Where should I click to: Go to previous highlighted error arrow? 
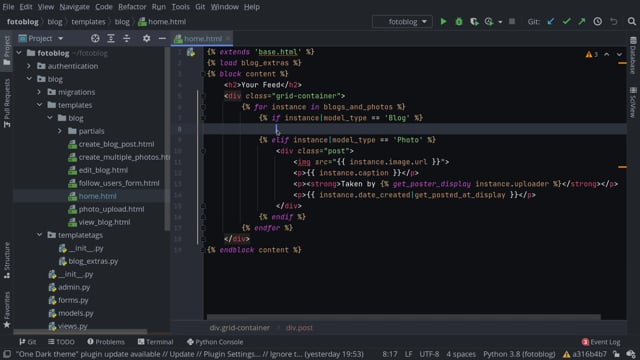(607, 54)
